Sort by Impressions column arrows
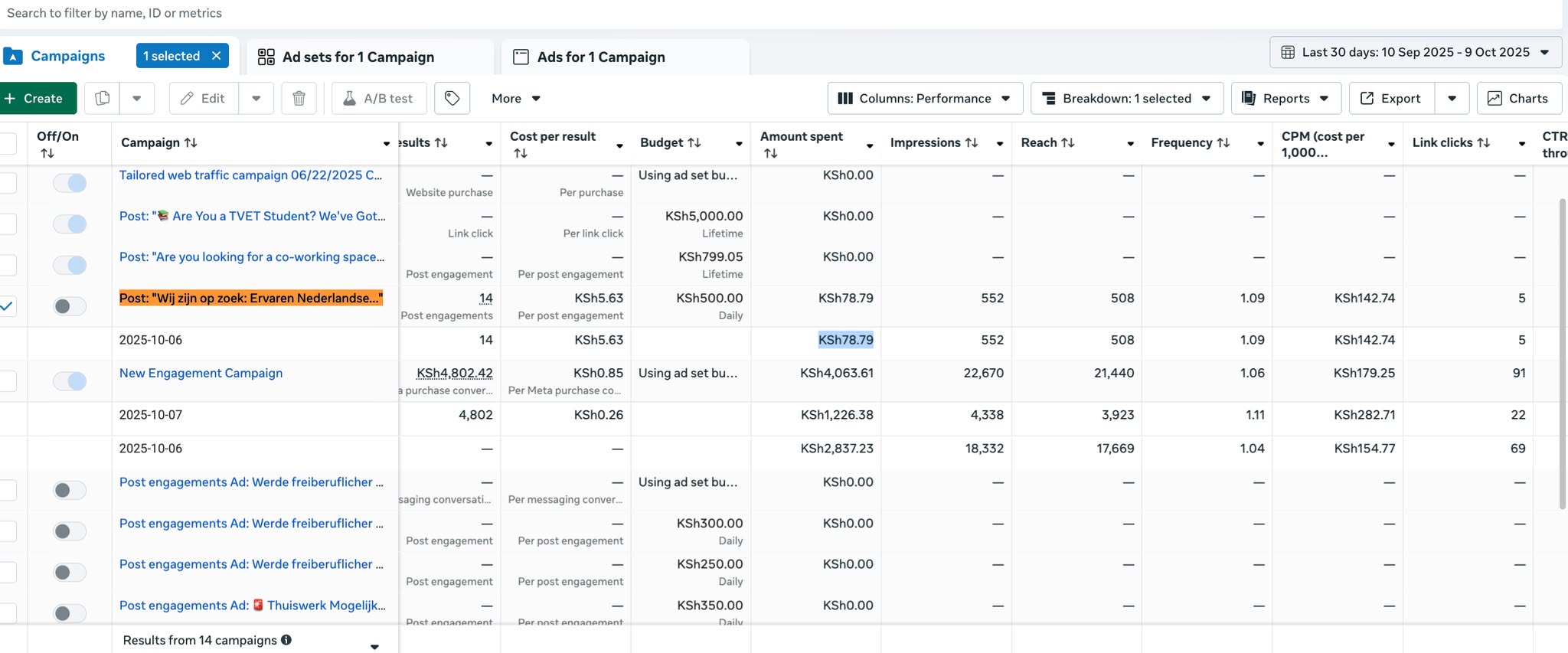The image size is (1568, 653). click(x=971, y=142)
